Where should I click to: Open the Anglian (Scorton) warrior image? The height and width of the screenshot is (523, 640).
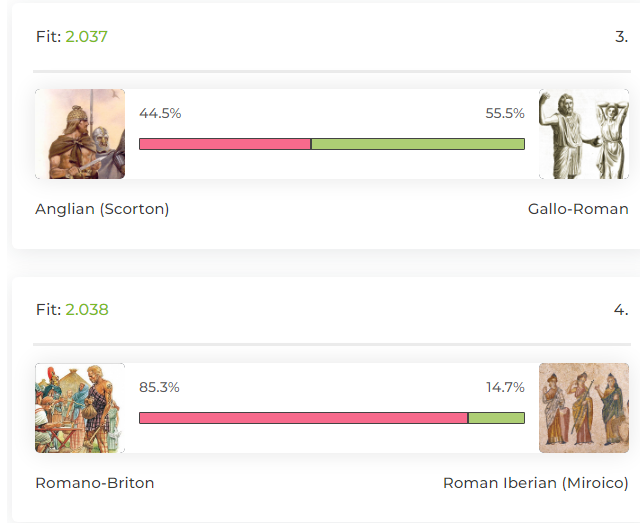point(80,134)
